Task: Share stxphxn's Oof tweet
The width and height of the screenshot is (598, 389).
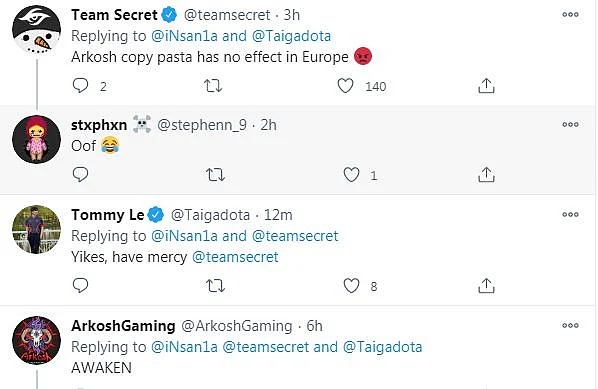Action: (x=486, y=175)
